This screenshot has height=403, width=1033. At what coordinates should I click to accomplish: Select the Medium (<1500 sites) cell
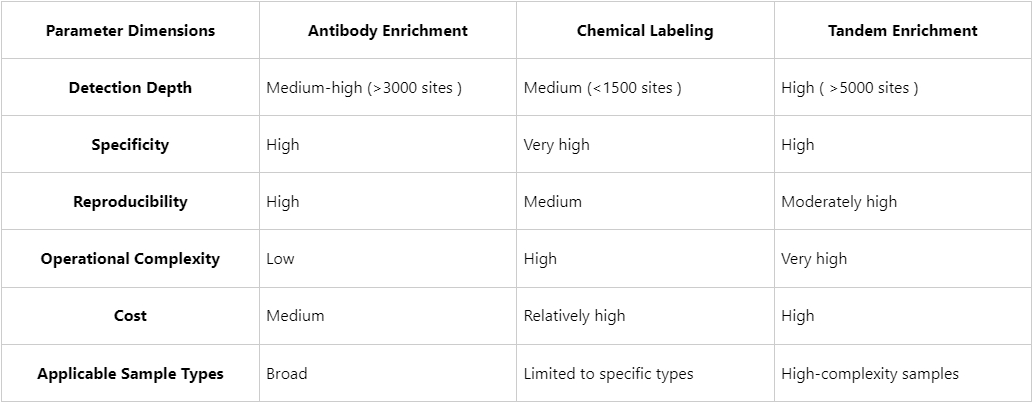click(x=603, y=87)
